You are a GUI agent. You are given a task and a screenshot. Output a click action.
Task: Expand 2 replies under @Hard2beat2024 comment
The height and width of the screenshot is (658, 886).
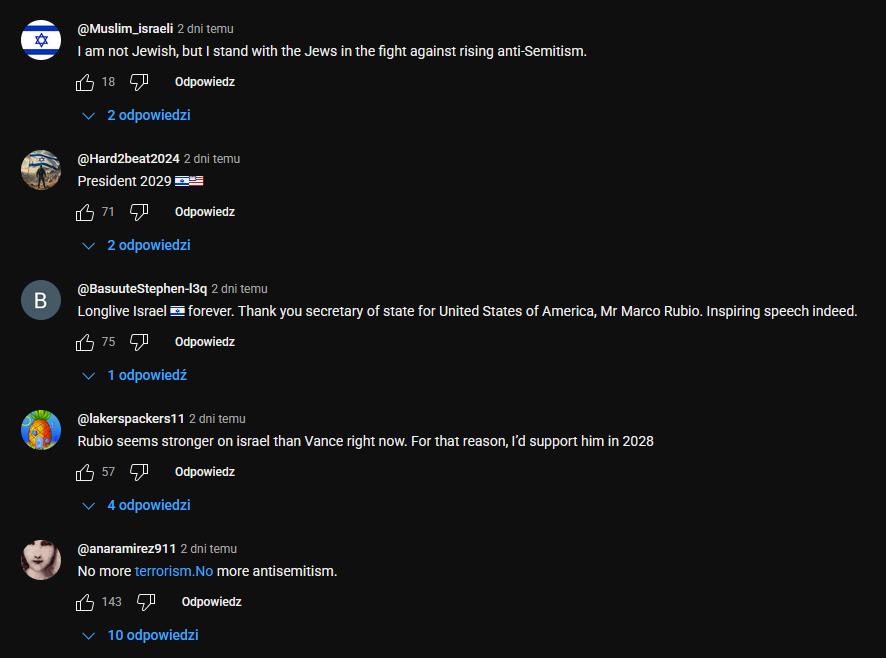pos(137,245)
